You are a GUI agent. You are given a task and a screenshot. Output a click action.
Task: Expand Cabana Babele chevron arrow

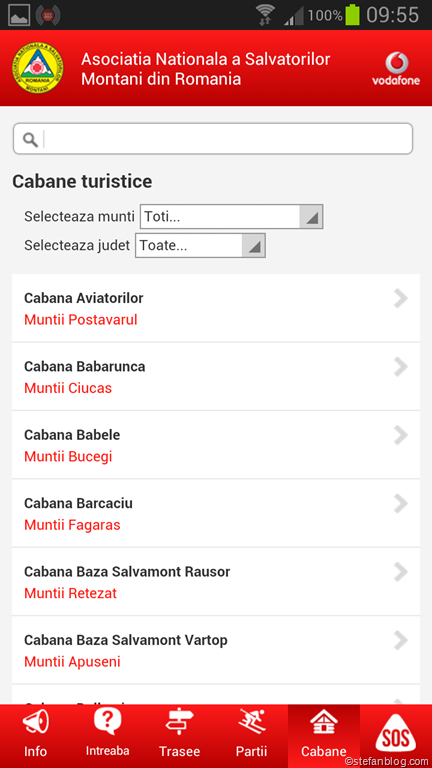[401, 435]
